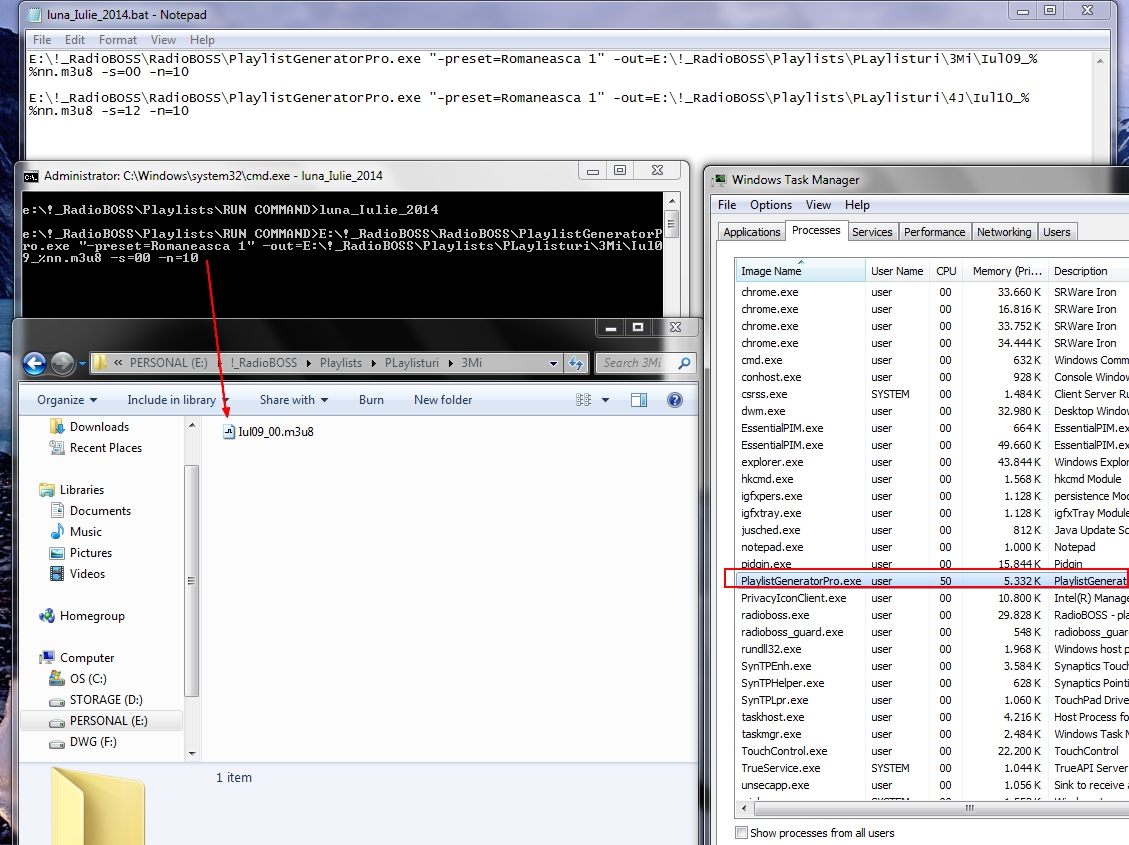The height and width of the screenshot is (845, 1129).
Task: Click Task Manager horizontal scrollbar thumb
Action: tap(970, 808)
